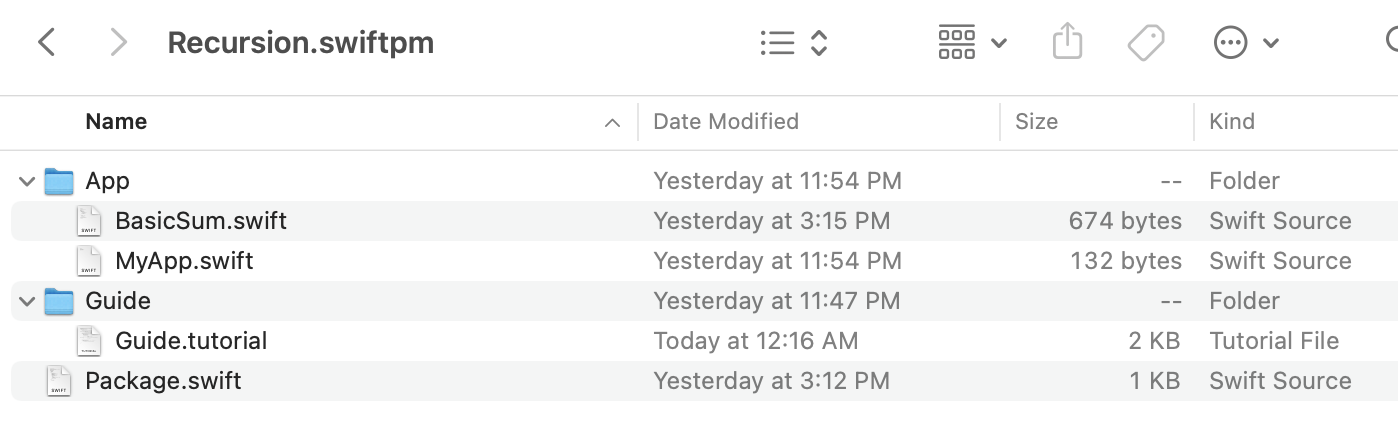Click the Tags toolbar icon
This screenshot has width=1398, height=435.
point(1146,42)
